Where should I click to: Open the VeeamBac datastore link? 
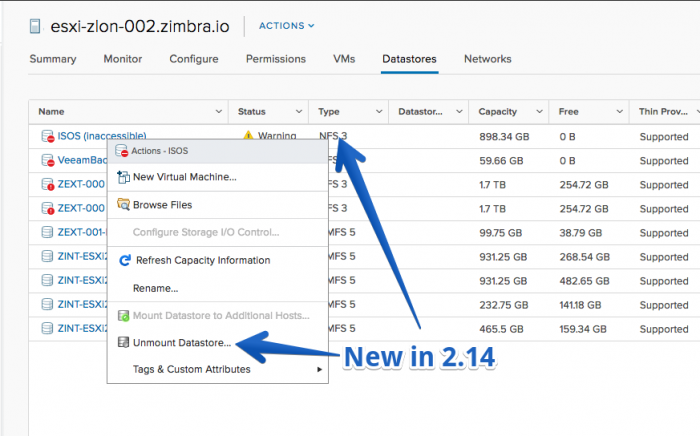(82, 160)
